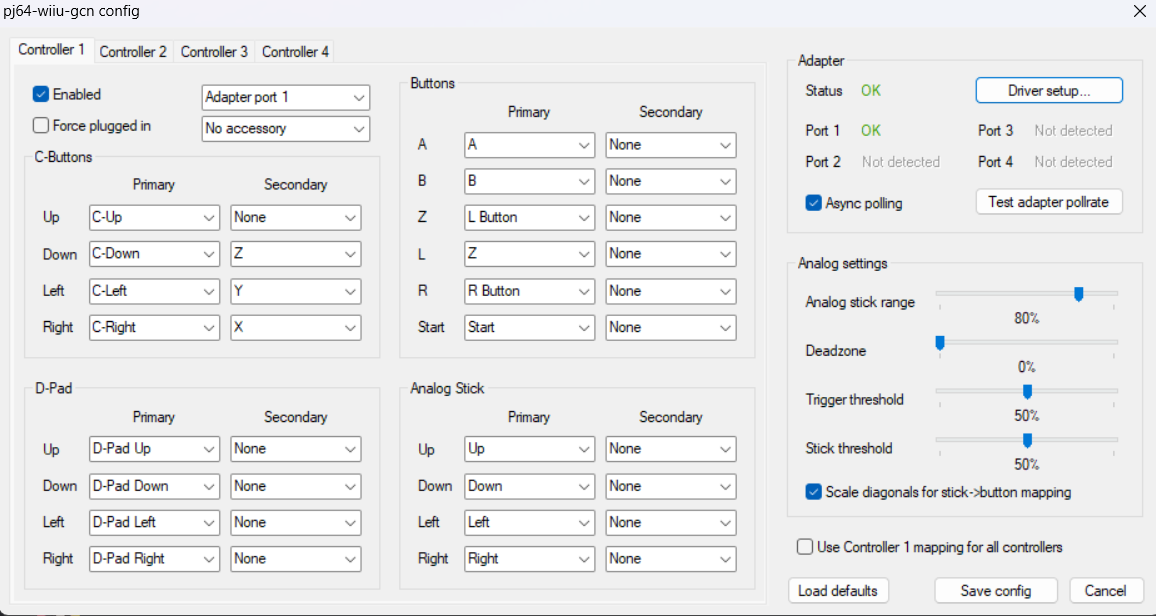Image resolution: width=1156 pixels, height=616 pixels.
Task: Open the No accessory dropdown
Action: pos(285,128)
